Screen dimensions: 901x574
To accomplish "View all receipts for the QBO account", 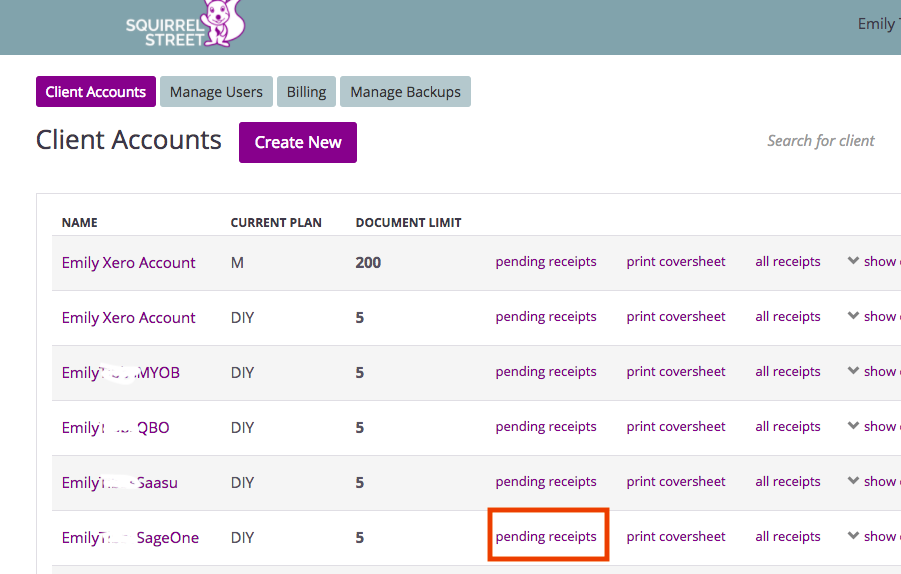I will [x=788, y=427].
